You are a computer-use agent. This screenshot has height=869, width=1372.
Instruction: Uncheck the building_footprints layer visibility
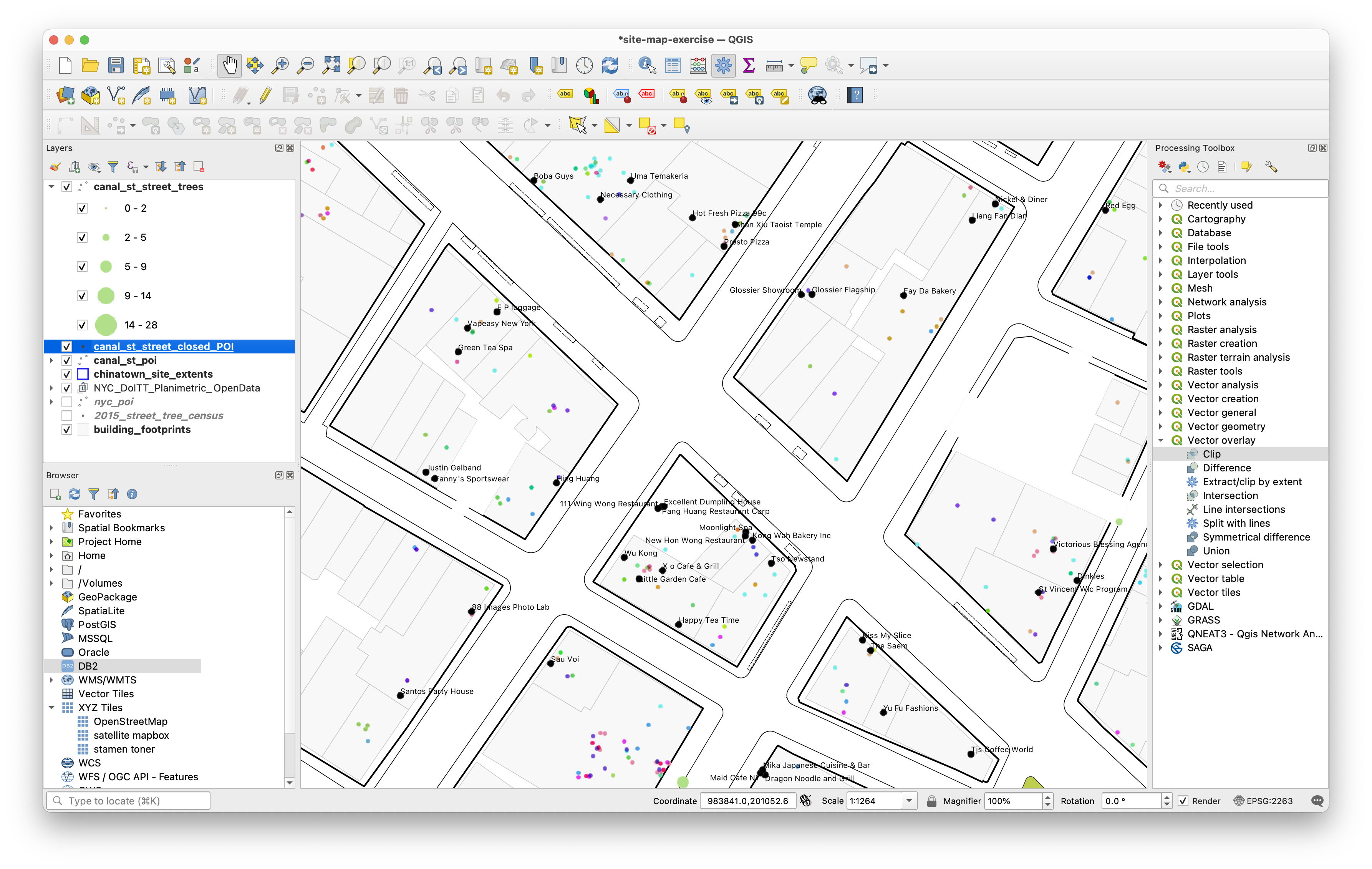pyautogui.click(x=67, y=430)
